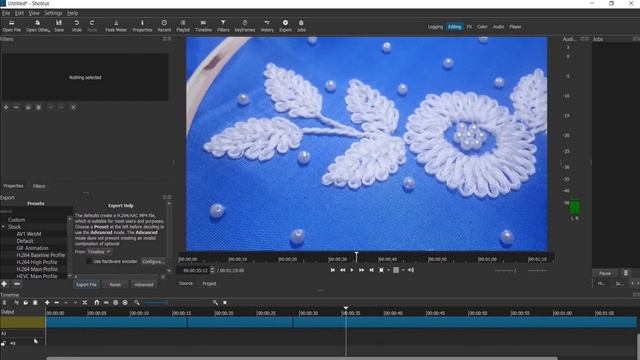The width and height of the screenshot is (640, 360).
Task: Collapse the Stock presets group
Action: pyautogui.click(x=3, y=227)
